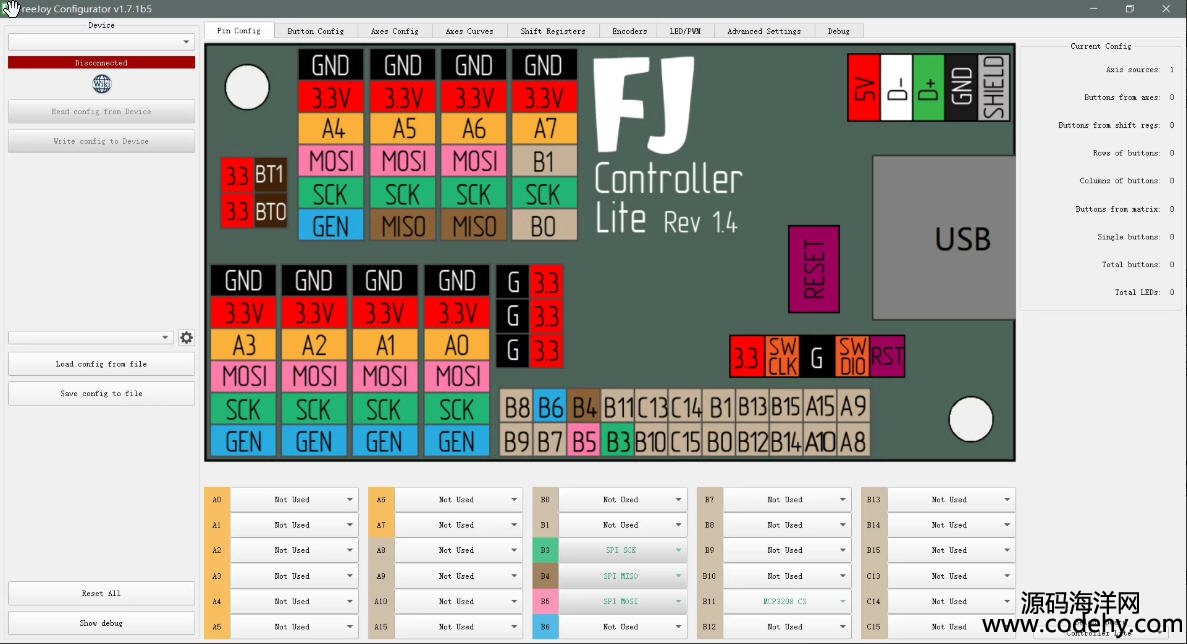Expand the Device selection dropdown
Viewport: 1187px width, 644px height.
pyautogui.click(x=101, y=42)
